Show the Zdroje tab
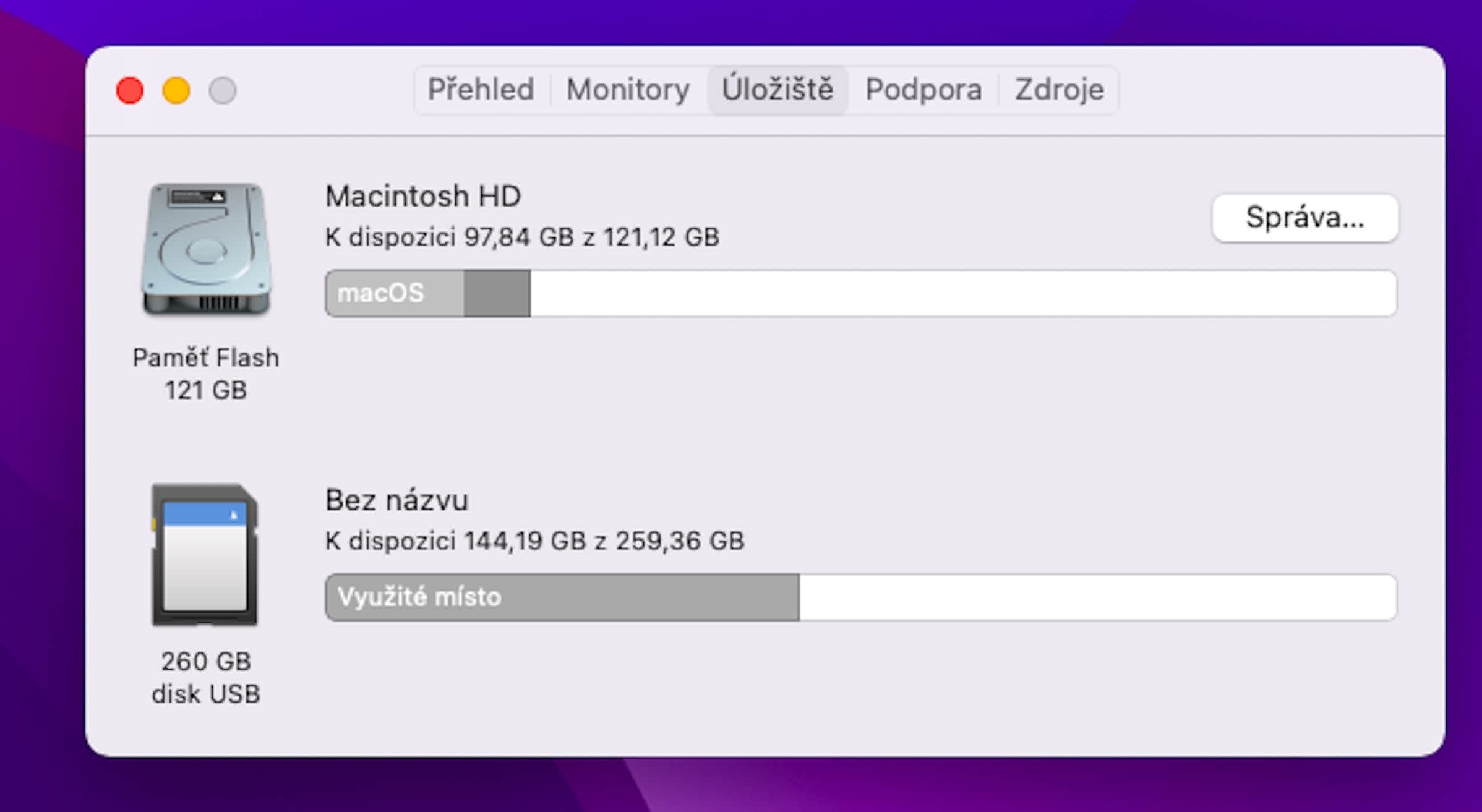The width and height of the screenshot is (1482, 812). [x=1059, y=90]
